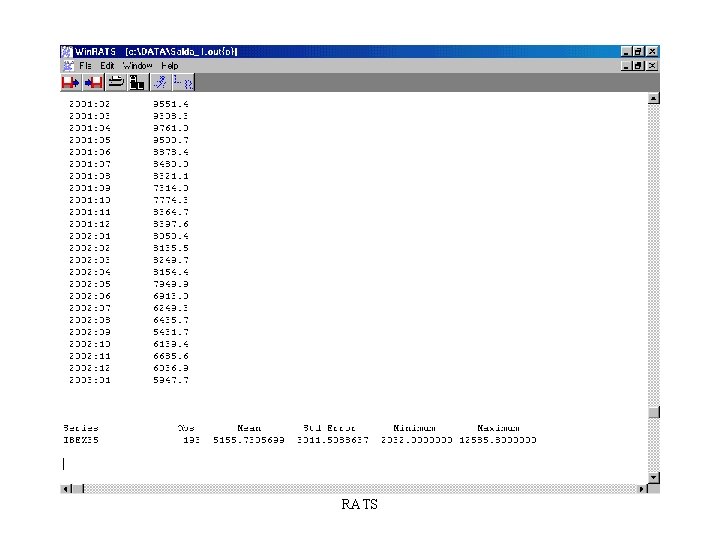720x540 pixels.
Task: Click the minimum value in IBEX35 row
Action: click(x=416, y=440)
